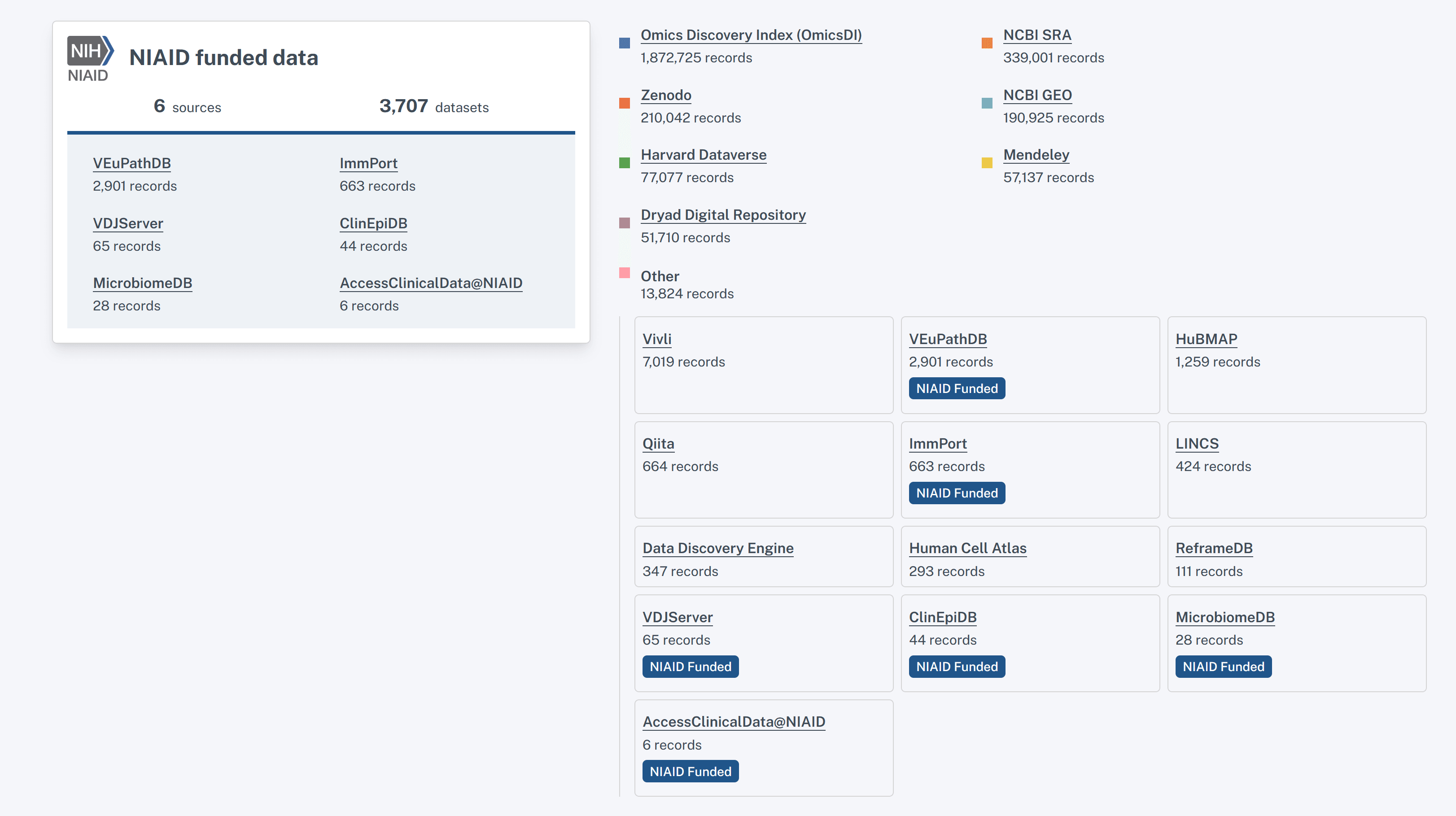Click the '111 records' text under ReframeDB
Screen dimensions: 1456x816
coord(1209,572)
